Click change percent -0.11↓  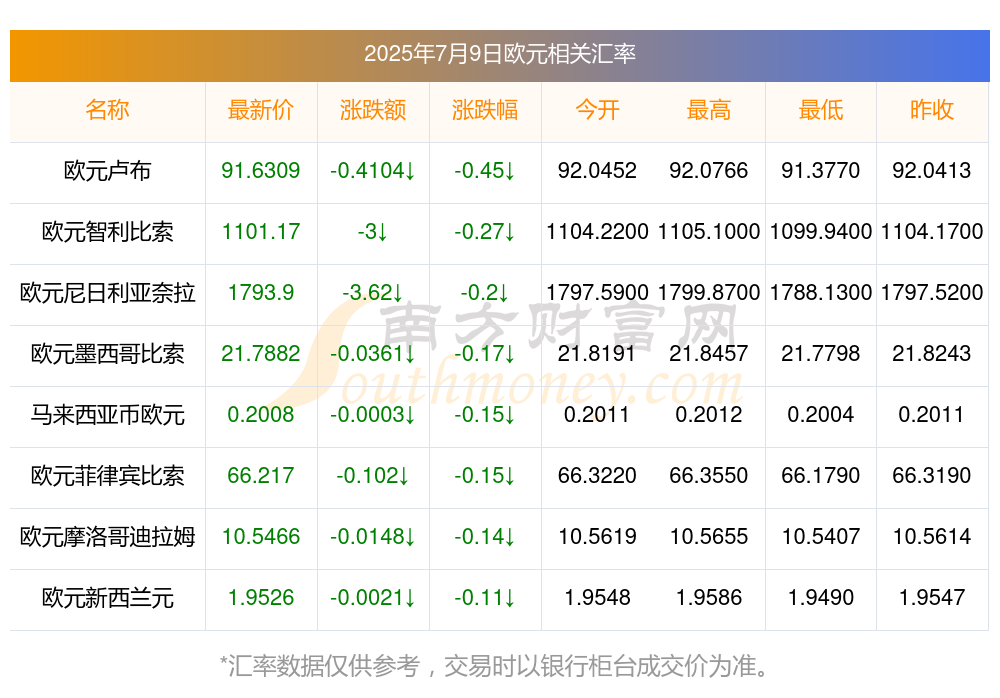pos(485,598)
